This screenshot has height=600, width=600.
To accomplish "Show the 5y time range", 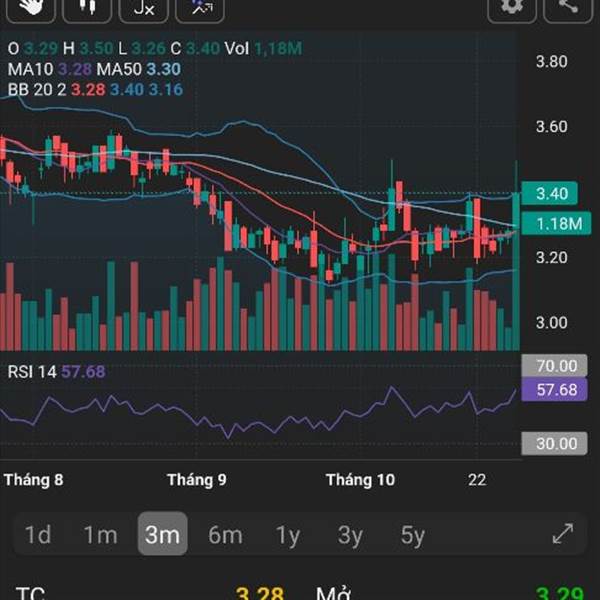I will (x=412, y=535).
